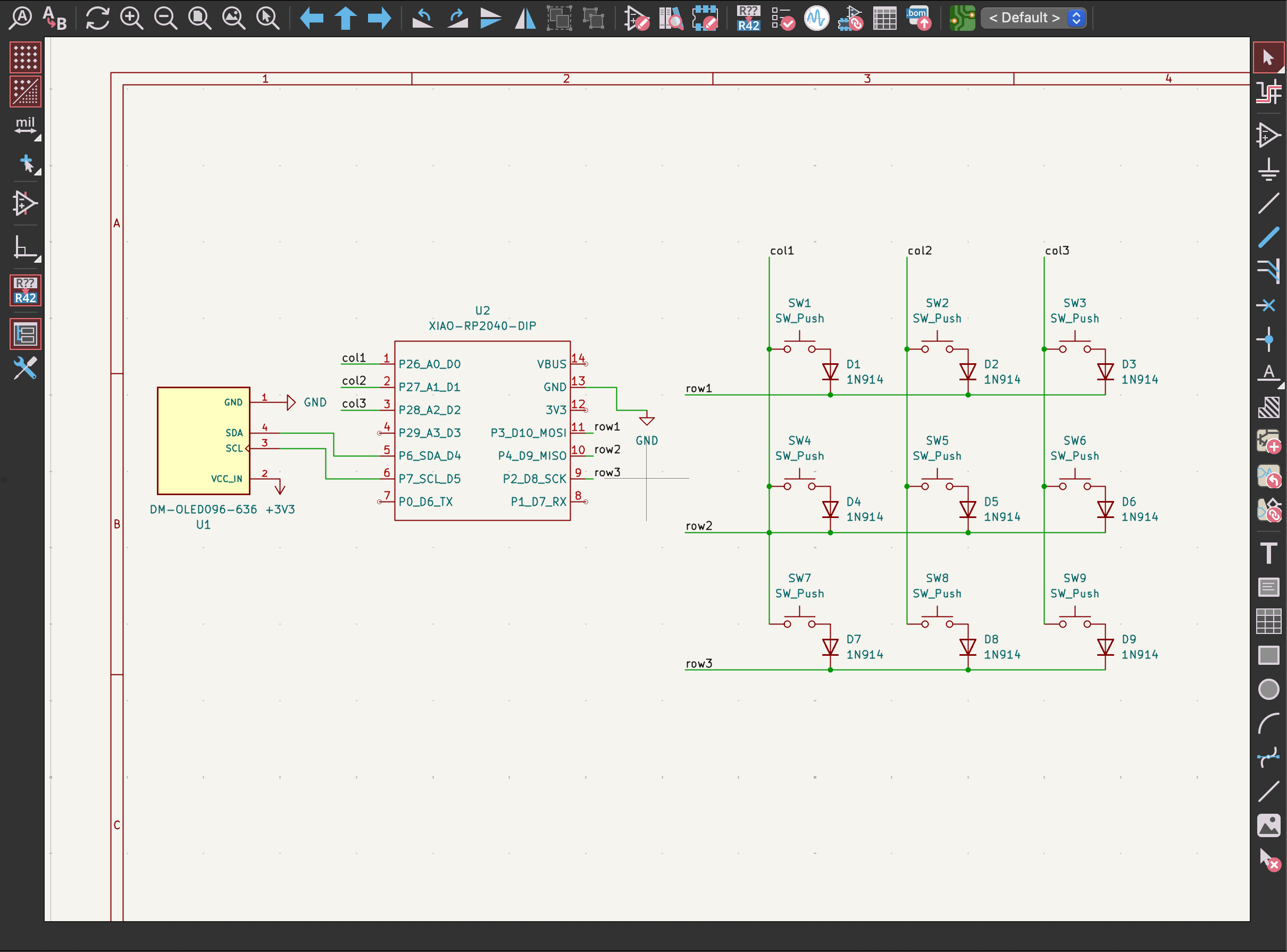Select the Add Image tool
The height and width of the screenshot is (952, 1287).
tap(1268, 825)
